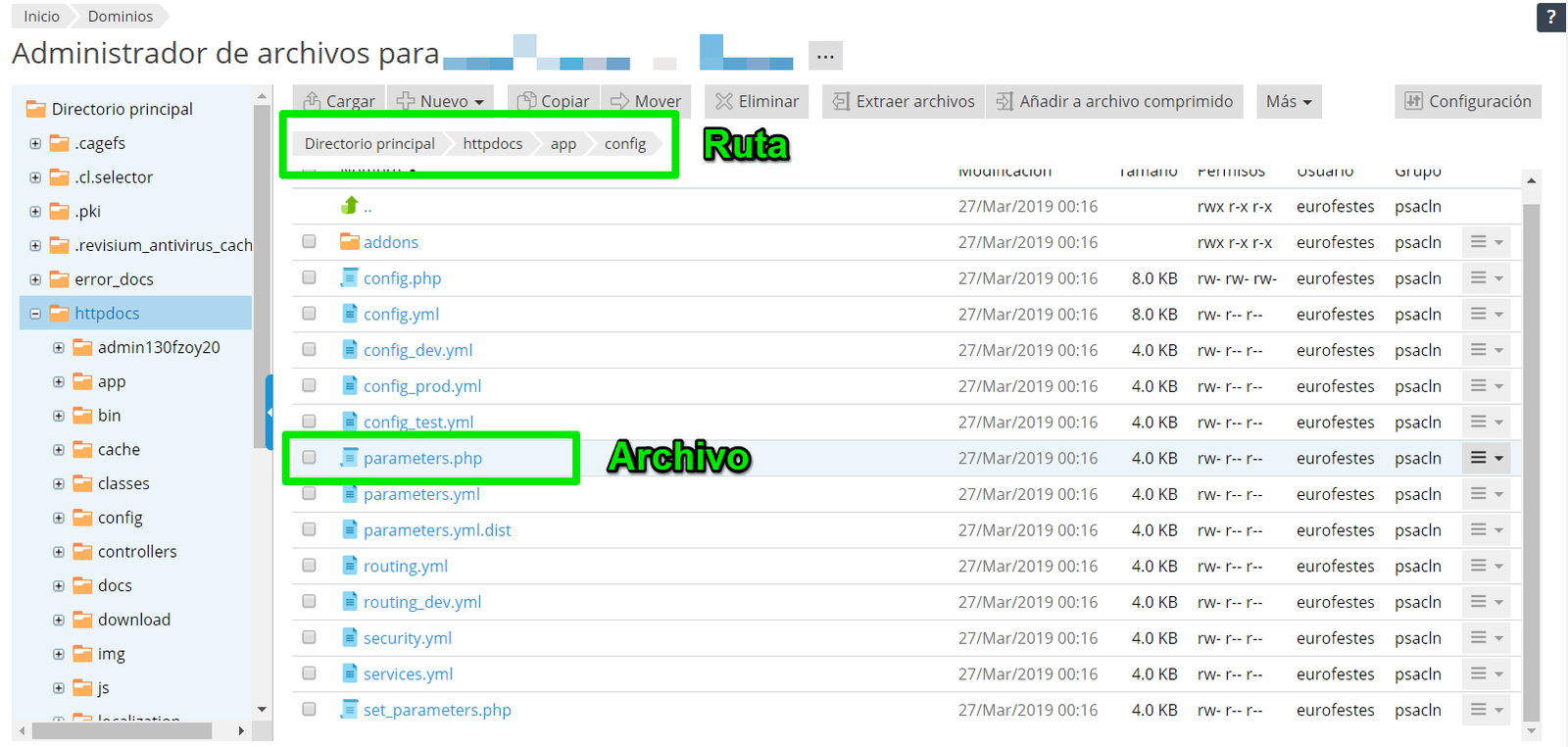Click the services.yml file icon
Image resolution: width=1568 pixels, height=747 pixels.
point(350,673)
